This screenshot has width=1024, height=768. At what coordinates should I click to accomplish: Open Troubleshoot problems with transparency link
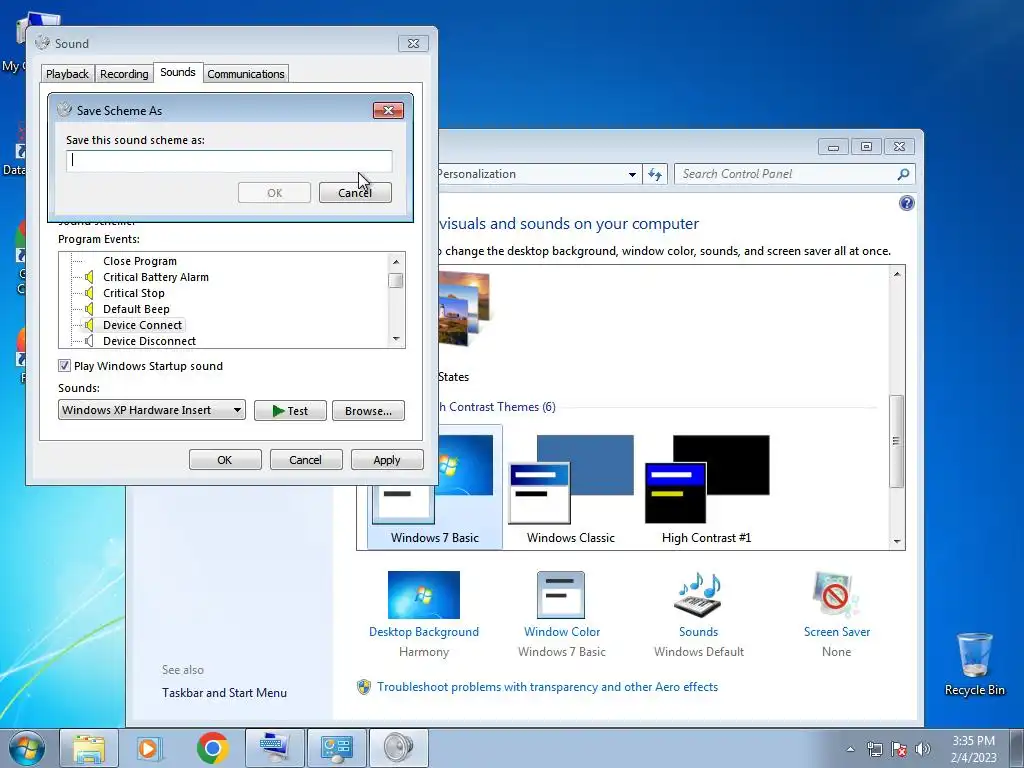click(x=547, y=687)
